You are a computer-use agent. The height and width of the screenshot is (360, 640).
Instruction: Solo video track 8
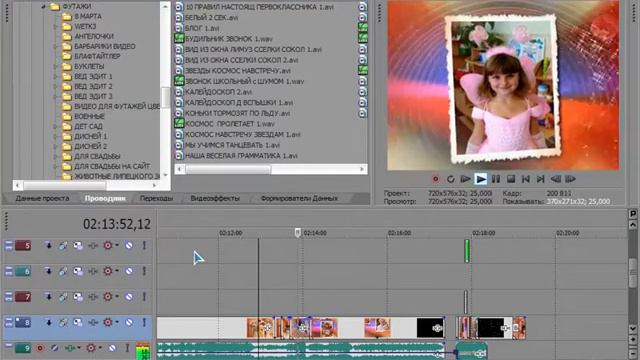[x=144, y=323]
